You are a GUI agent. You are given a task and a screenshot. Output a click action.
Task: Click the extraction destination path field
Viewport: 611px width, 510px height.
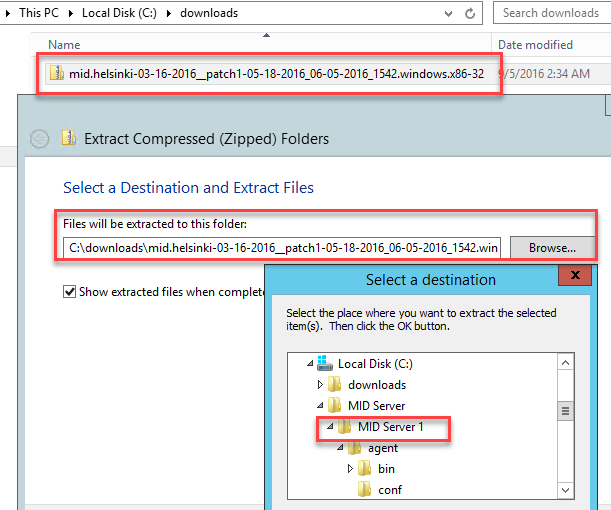point(282,248)
